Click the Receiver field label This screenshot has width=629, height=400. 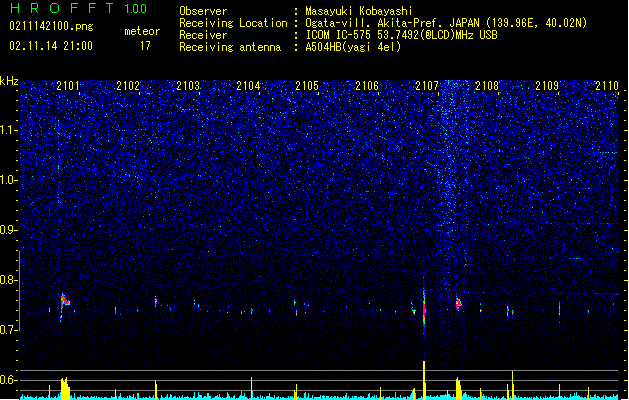coord(203,35)
